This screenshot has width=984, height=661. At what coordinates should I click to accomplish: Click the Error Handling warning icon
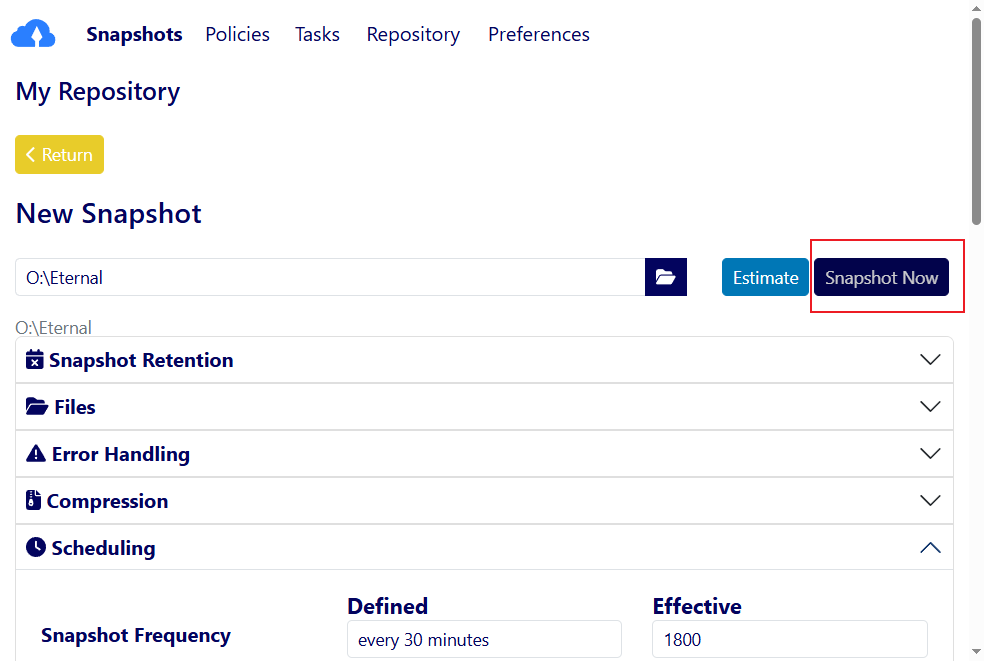click(x=36, y=454)
